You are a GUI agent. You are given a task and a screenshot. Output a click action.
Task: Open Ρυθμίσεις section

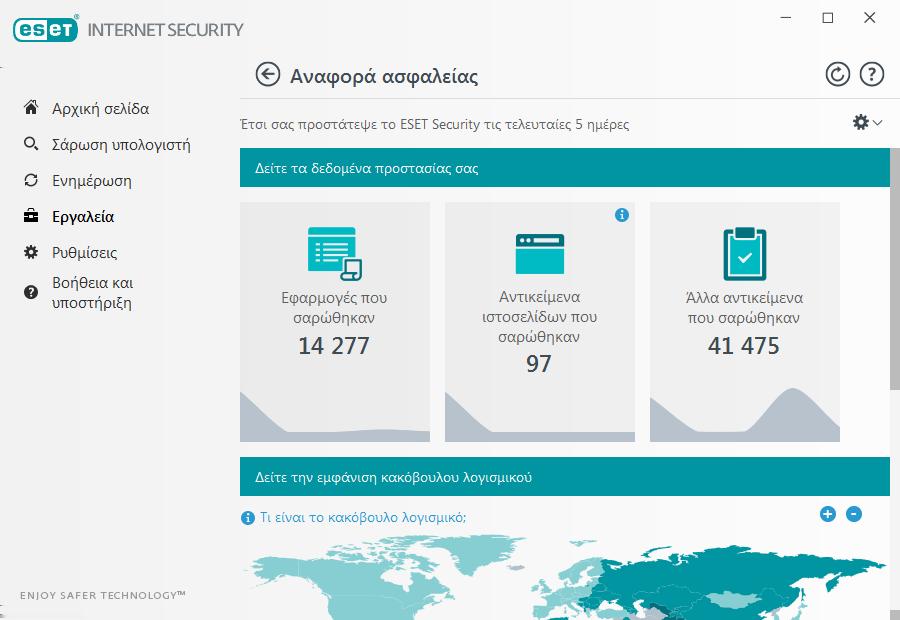(84, 253)
